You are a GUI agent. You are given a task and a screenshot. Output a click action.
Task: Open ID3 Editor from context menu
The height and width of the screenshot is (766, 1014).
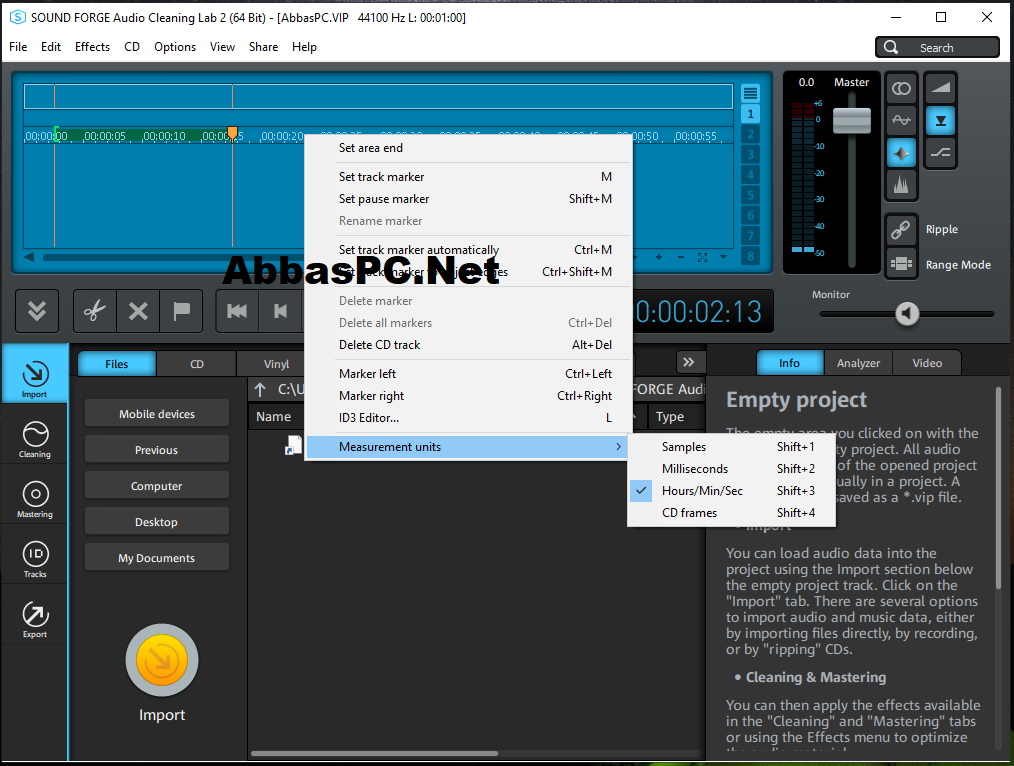[x=468, y=418]
